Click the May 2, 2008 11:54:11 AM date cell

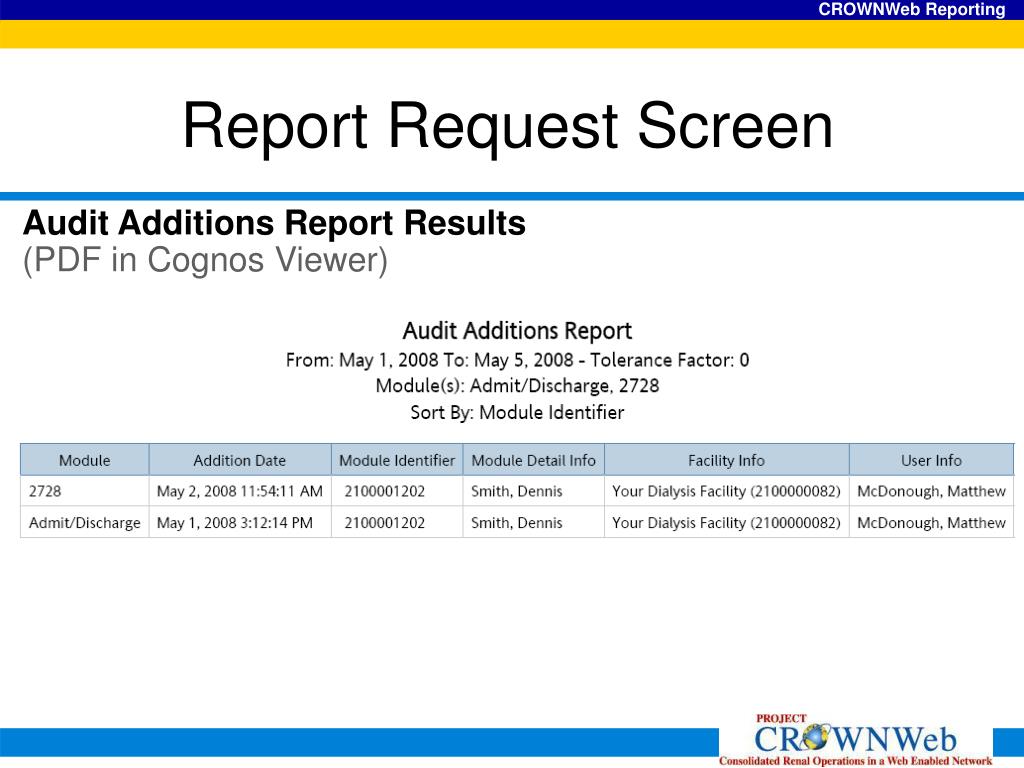point(240,491)
